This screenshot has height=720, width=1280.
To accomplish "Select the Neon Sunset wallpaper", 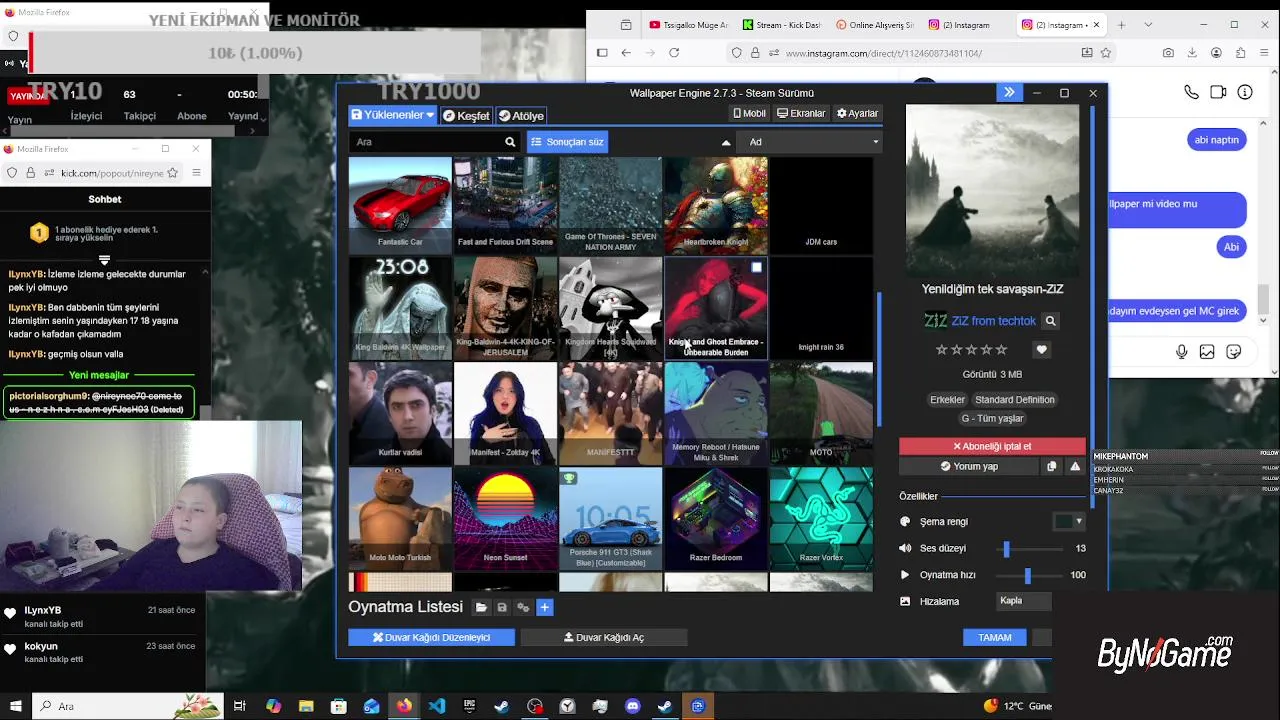I will coord(505,518).
